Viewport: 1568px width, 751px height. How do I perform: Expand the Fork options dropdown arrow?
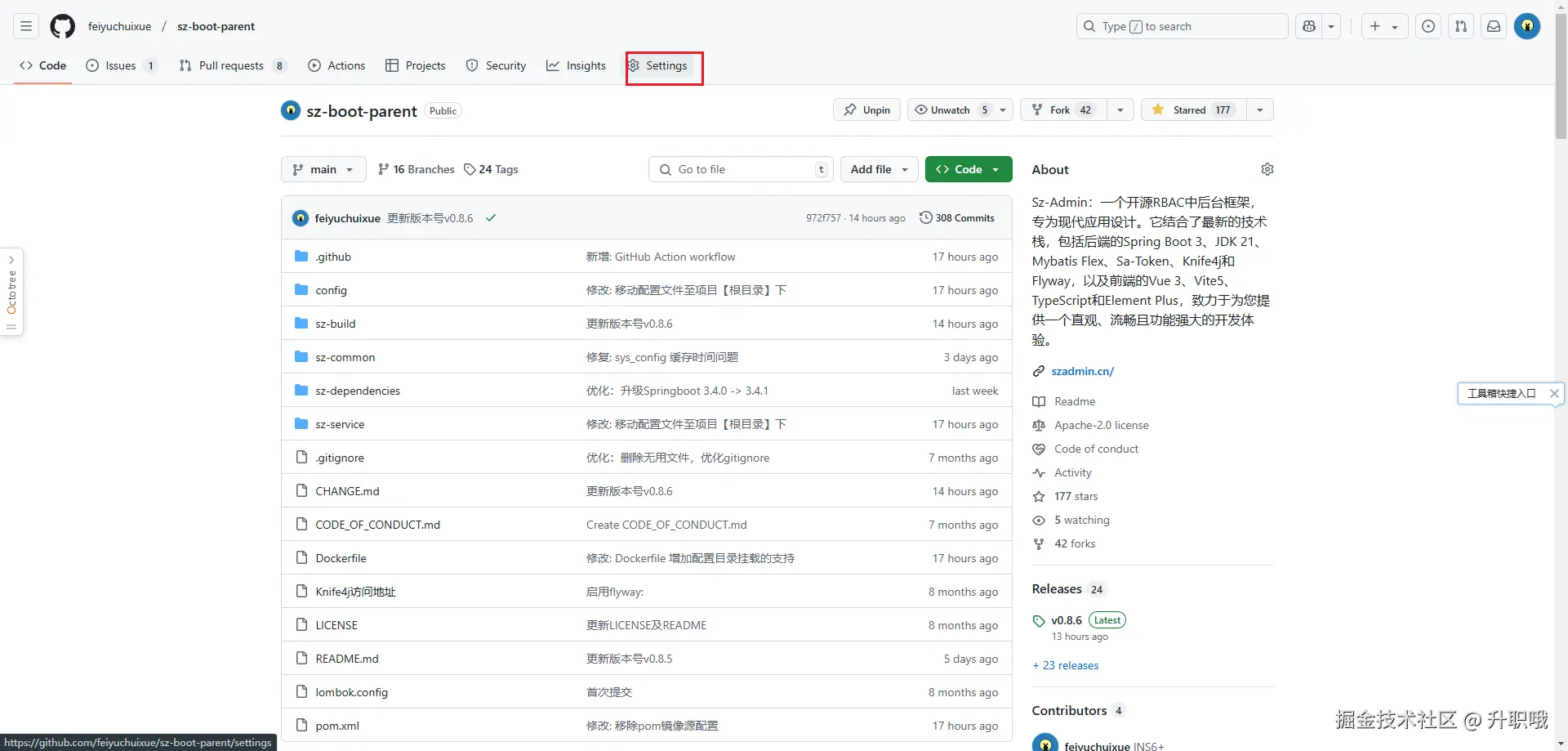[1120, 110]
